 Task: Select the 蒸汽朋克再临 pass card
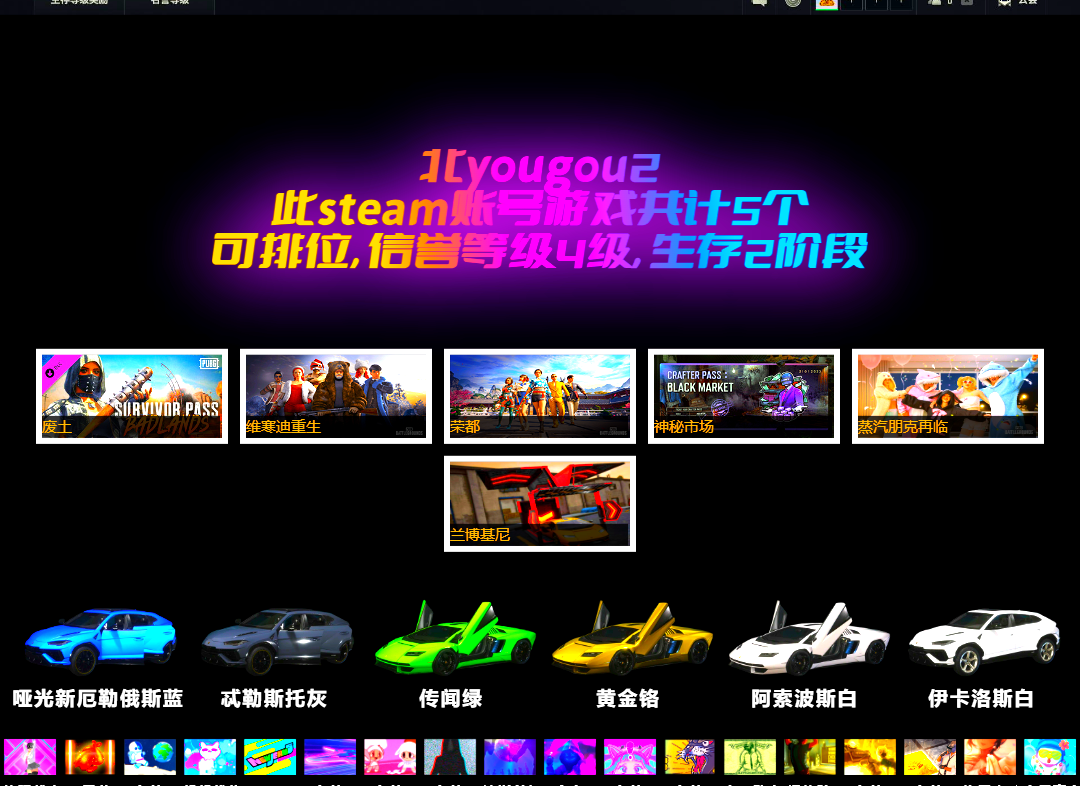point(947,396)
